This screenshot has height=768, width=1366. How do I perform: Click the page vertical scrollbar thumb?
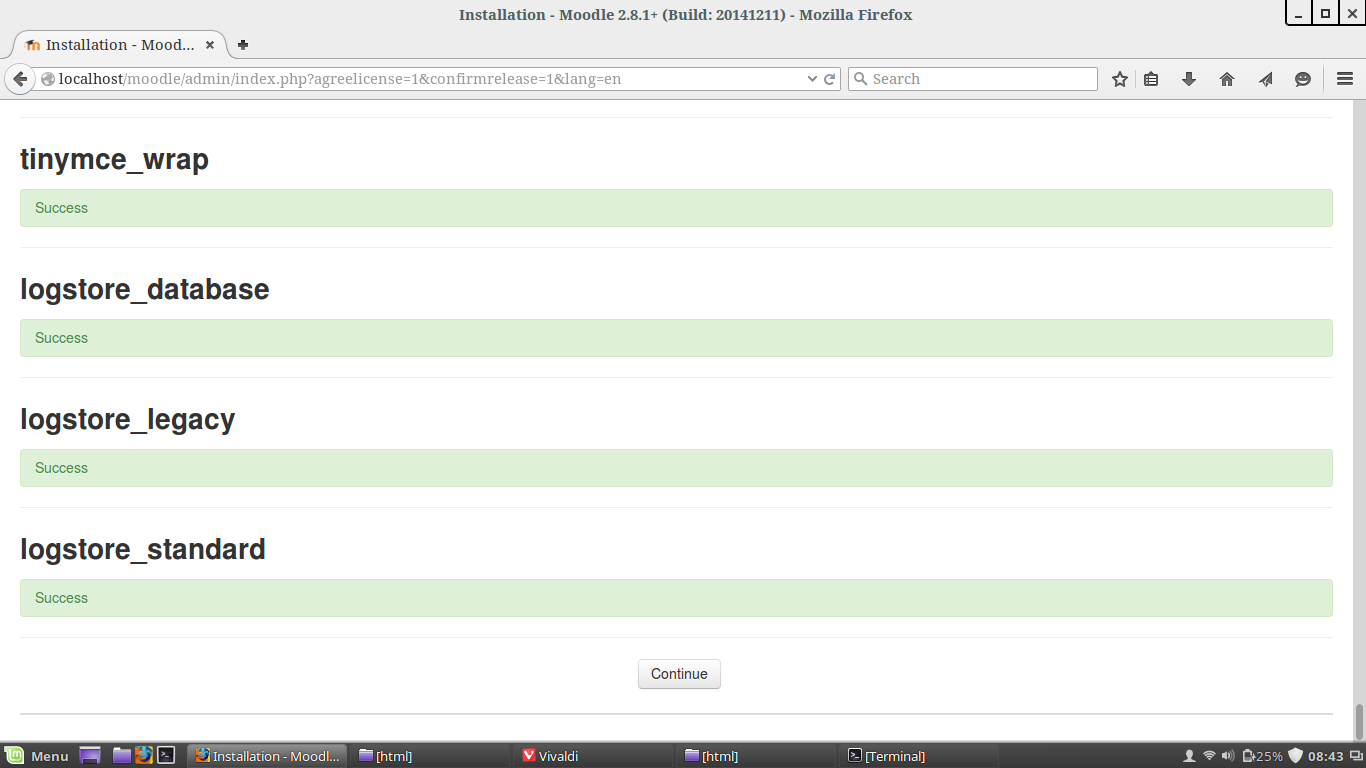click(x=1359, y=720)
